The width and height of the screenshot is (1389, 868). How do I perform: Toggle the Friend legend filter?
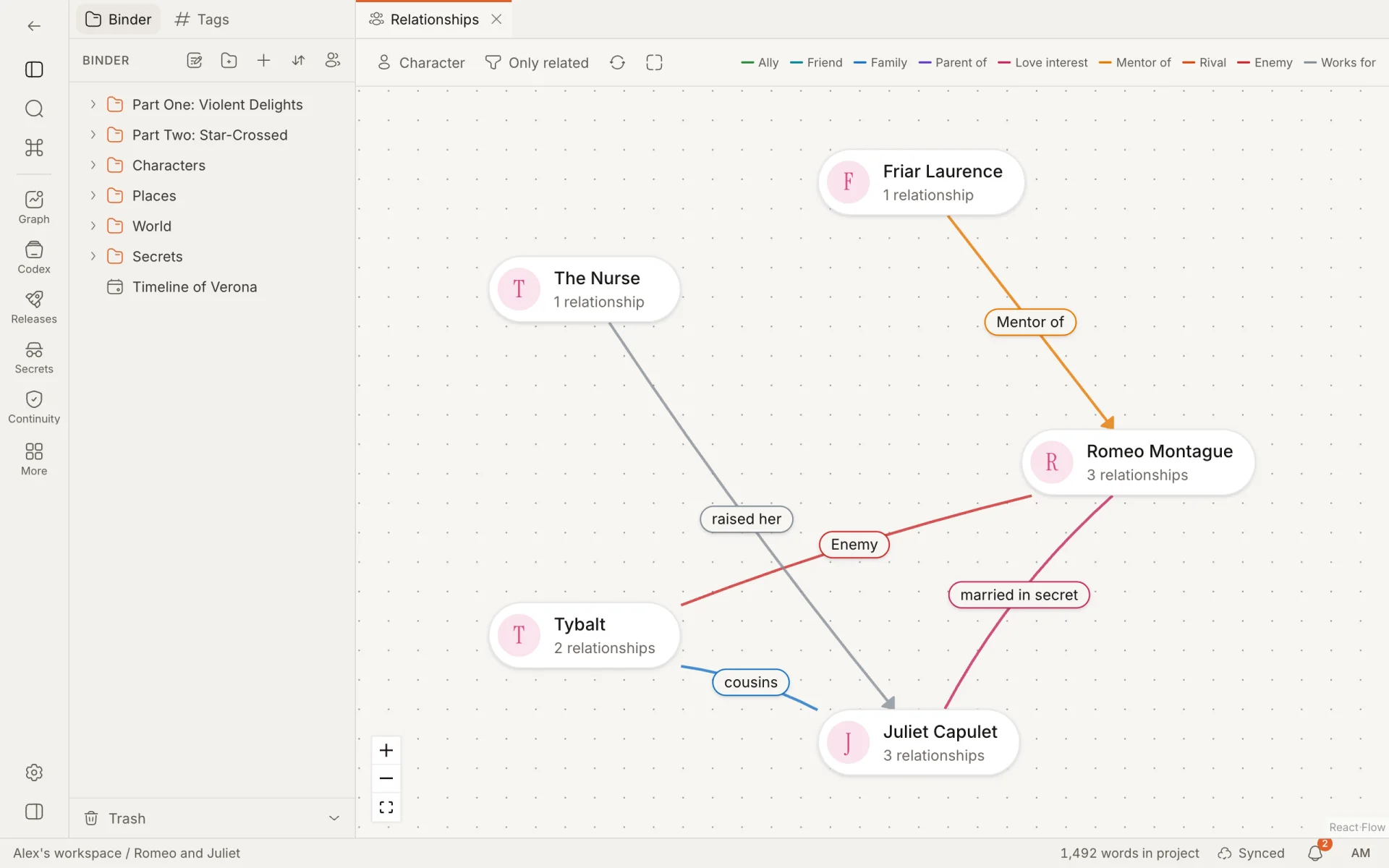[x=816, y=63]
